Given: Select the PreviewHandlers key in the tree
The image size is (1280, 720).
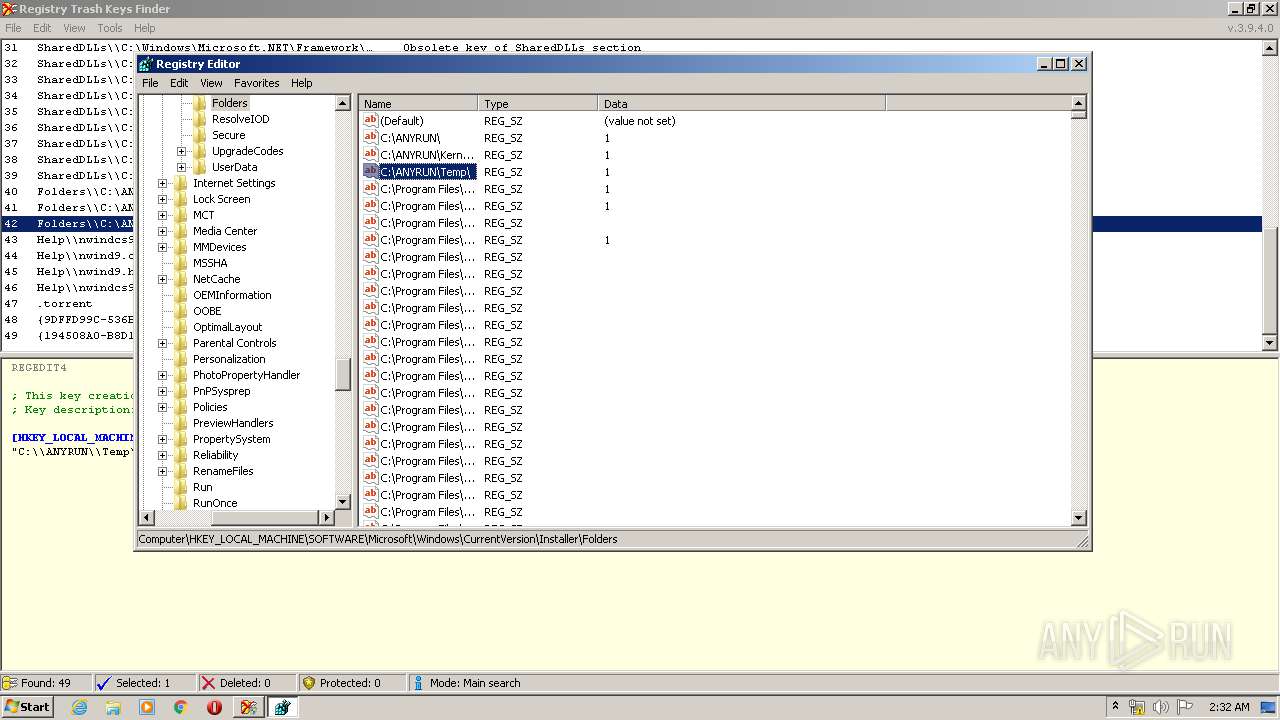Looking at the screenshot, I should click(x=233, y=423).
